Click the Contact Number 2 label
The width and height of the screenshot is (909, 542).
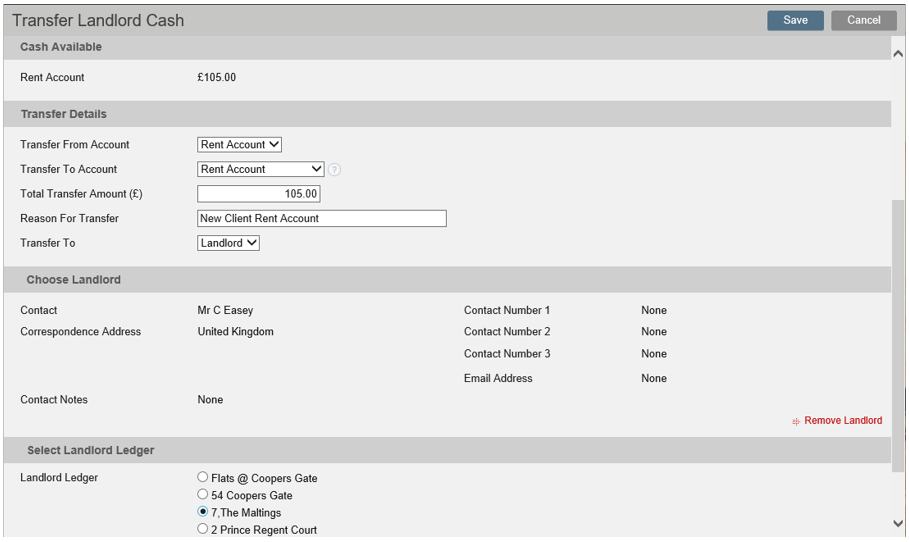click(x=507, y=332)
